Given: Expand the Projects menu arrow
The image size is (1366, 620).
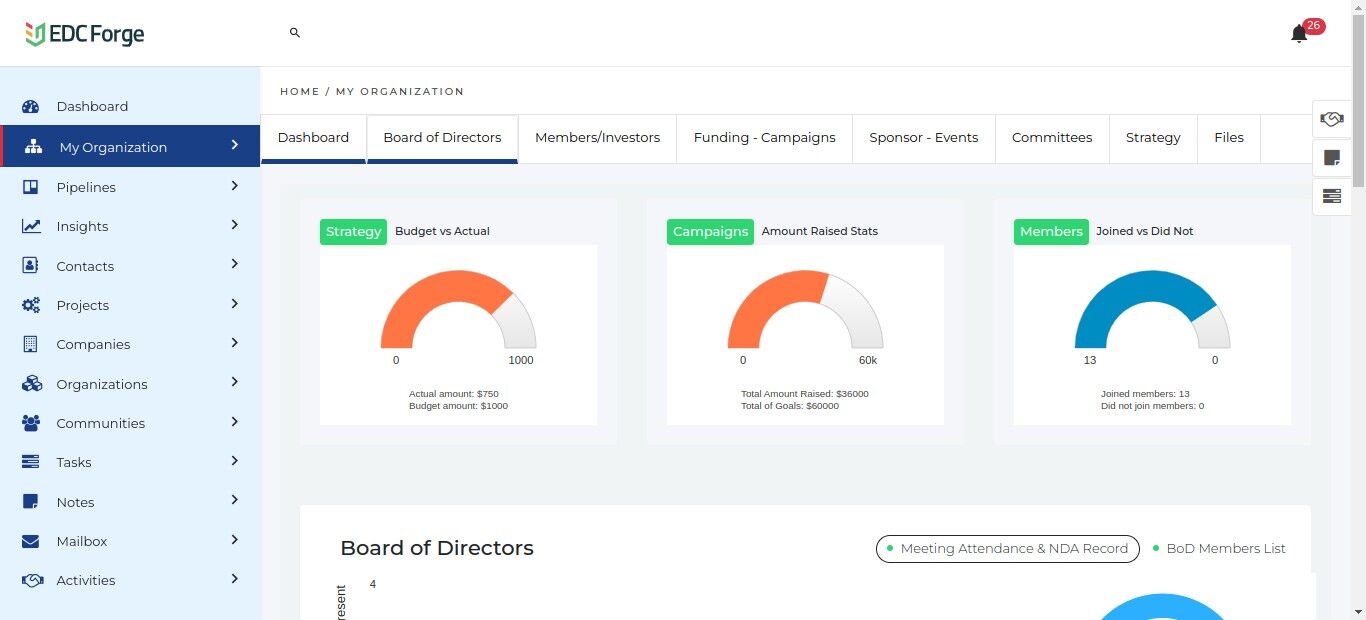Looking at the screenshot, I should click(x=235, y=304).
